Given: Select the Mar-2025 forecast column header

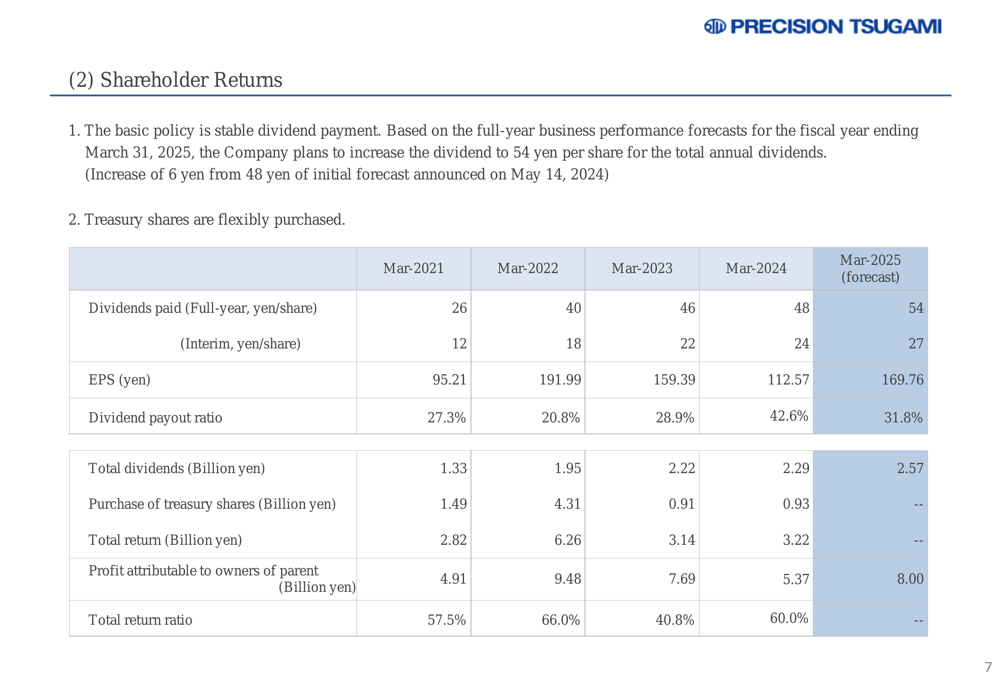Looking at the screenshot, I should point(870,268).
